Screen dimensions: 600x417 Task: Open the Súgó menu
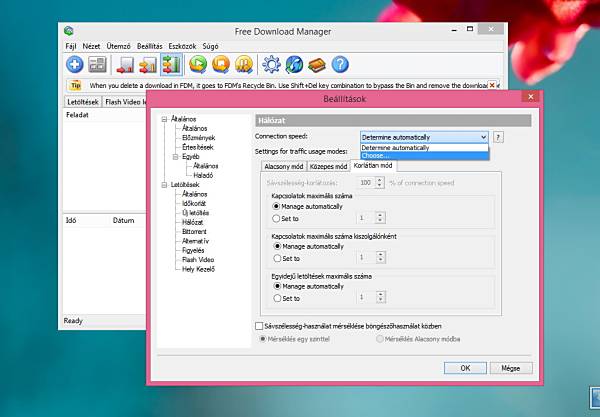click(210, 46)
